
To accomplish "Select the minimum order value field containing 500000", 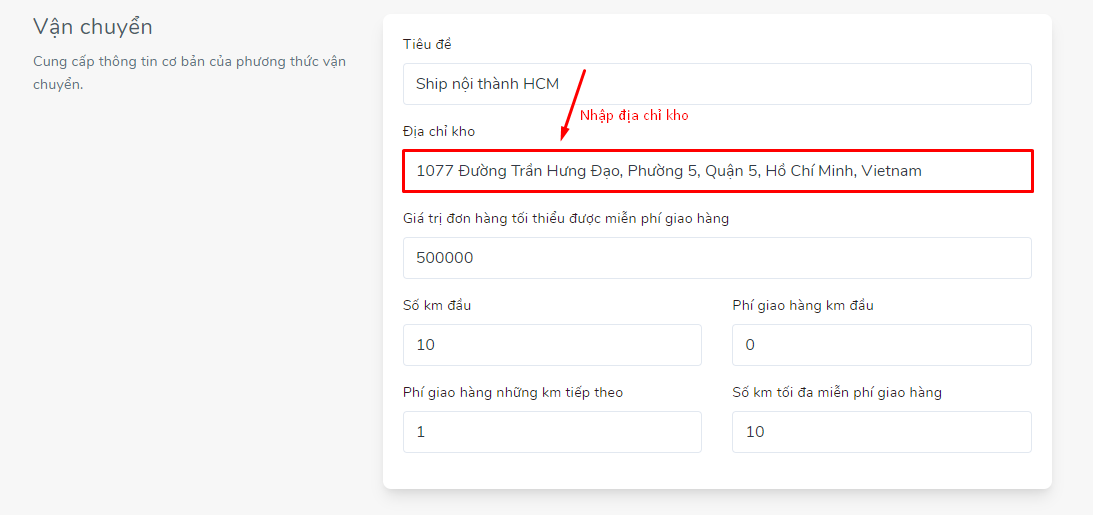I will [x=717, y=258].
